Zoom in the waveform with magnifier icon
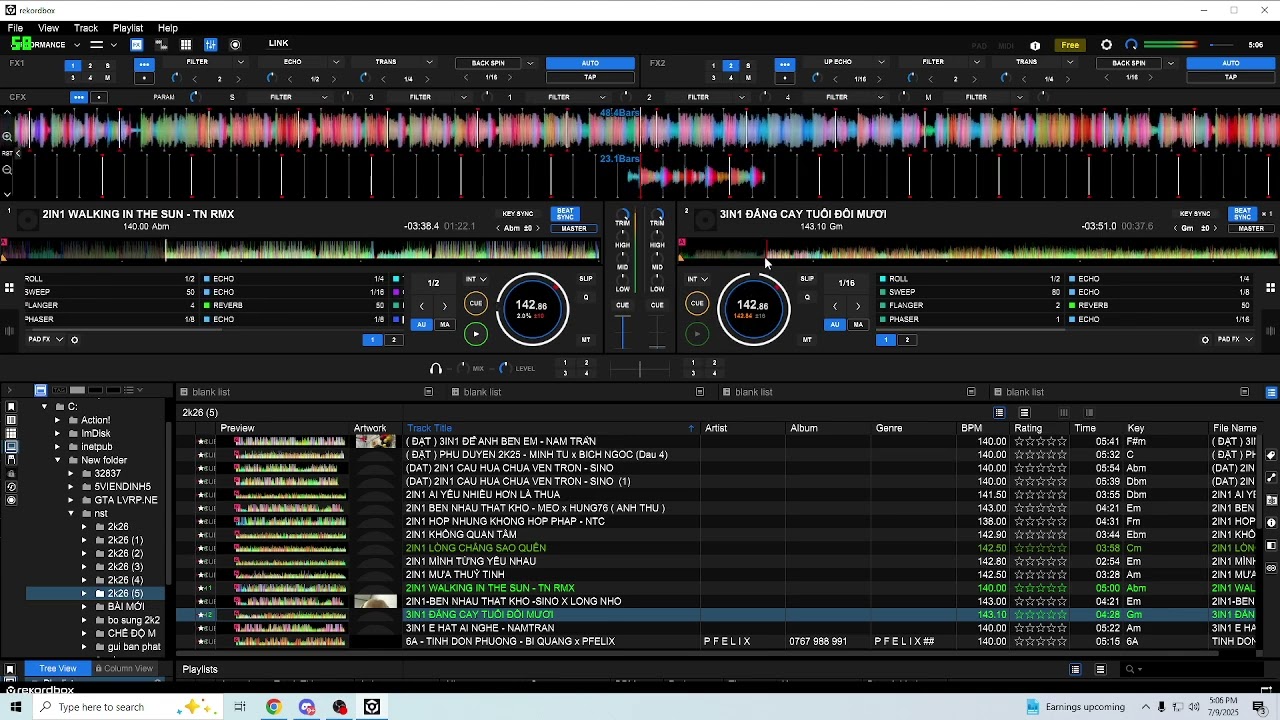This screenshot has height=720, width=1280. pos(7,137)
